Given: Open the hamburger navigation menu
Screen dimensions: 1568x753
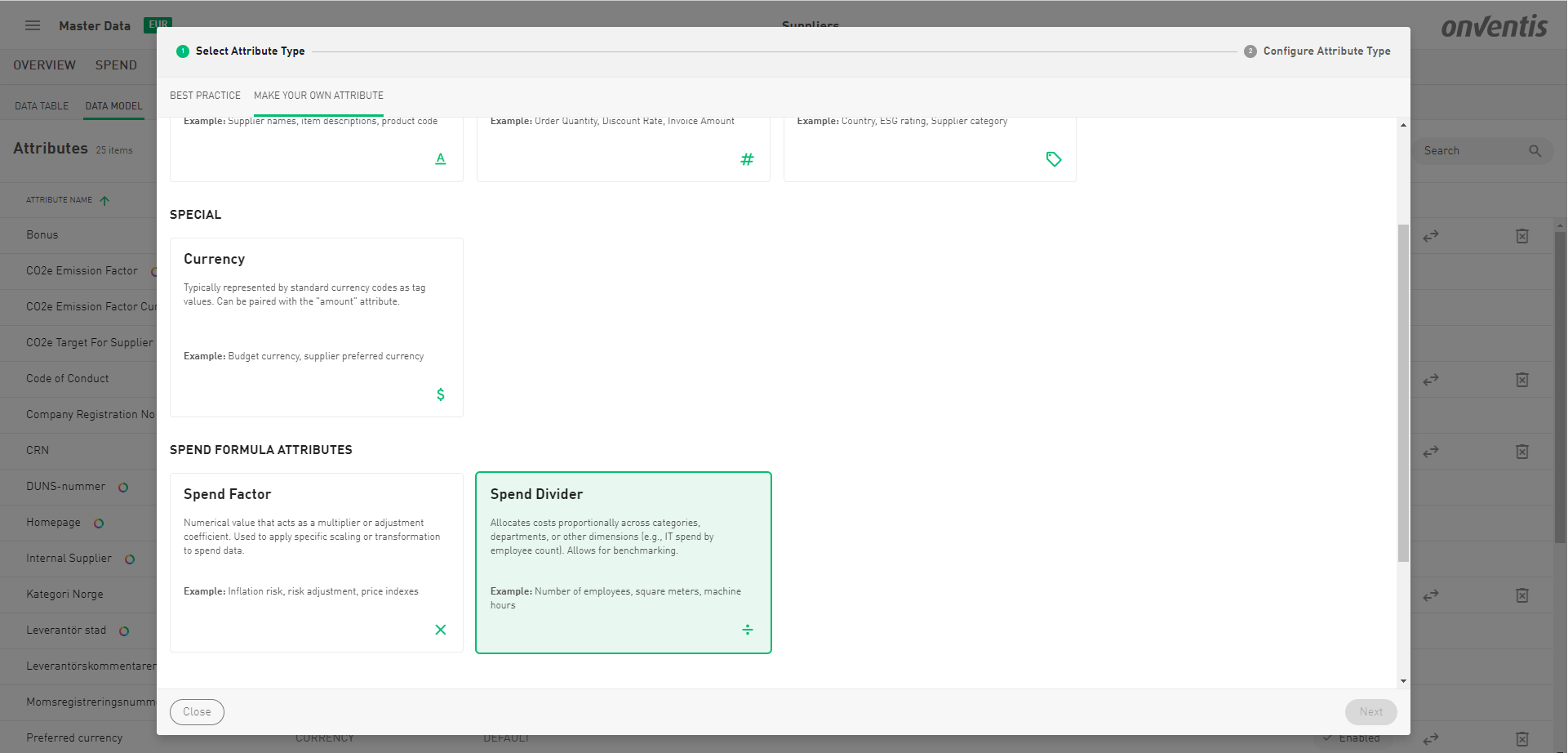Looking at the screenshot, I should tap(33, 25).
